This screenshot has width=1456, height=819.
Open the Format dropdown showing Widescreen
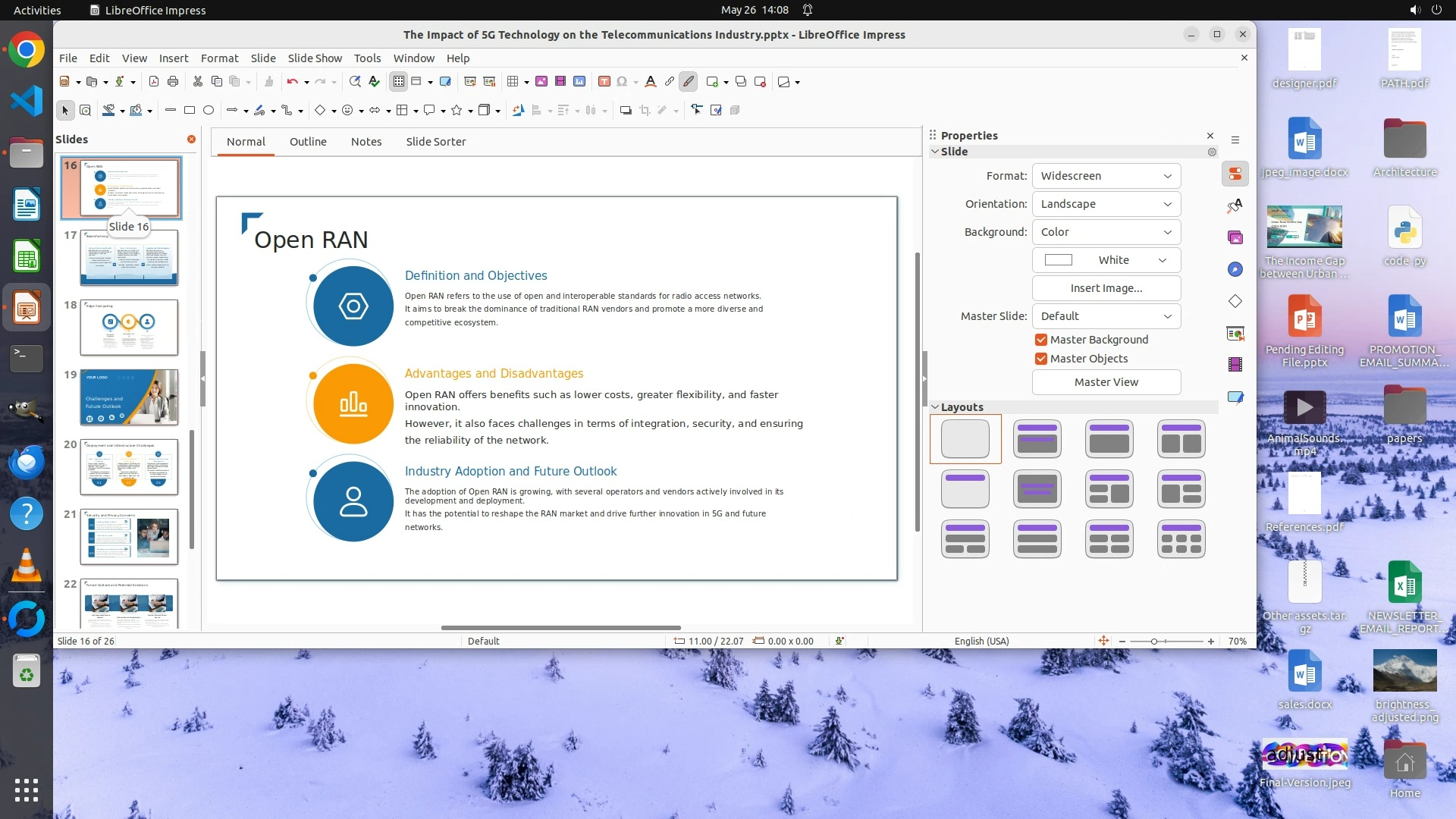[1106, 176]
